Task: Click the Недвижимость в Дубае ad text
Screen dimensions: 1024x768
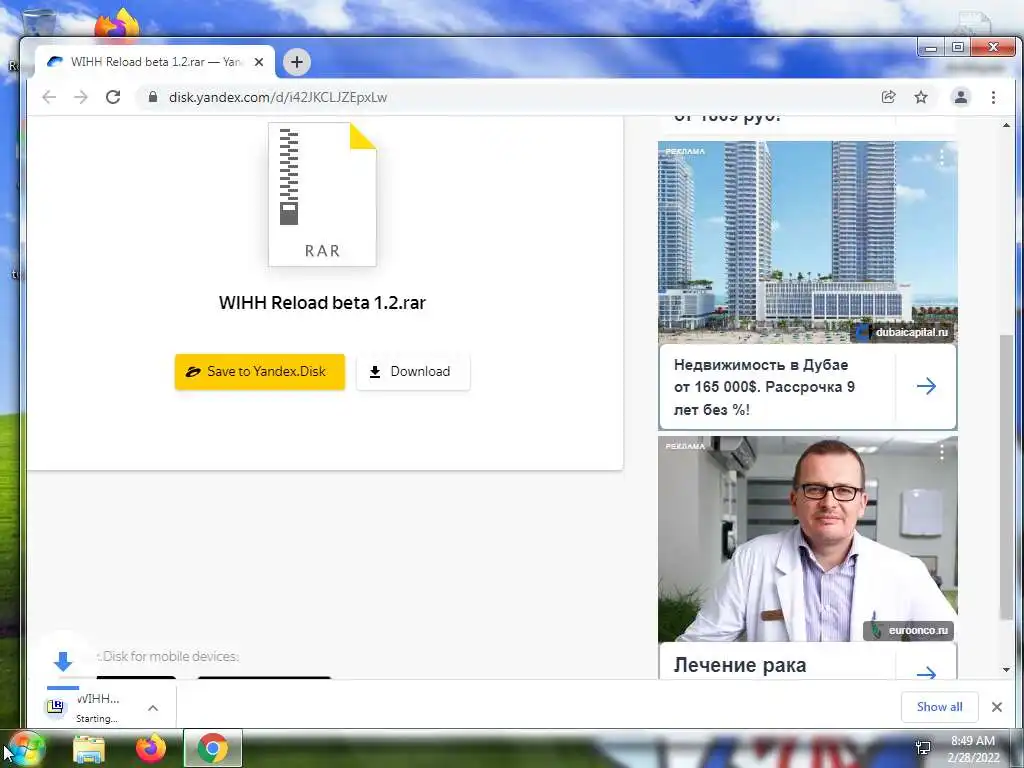Action: pyautogui.click(x=764, y=387)
